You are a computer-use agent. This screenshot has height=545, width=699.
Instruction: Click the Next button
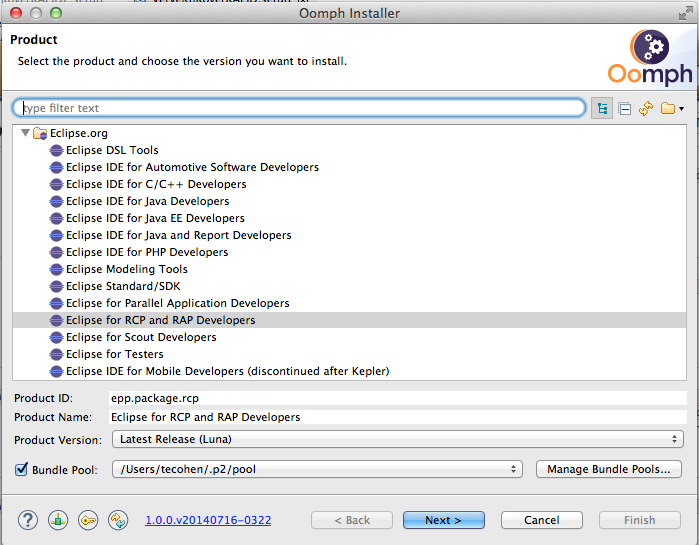click(x=444, y=520)
